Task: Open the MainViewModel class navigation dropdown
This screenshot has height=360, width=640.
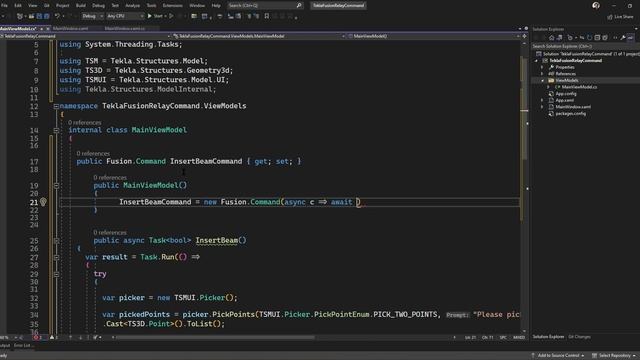Action: [x=260, y=36]
